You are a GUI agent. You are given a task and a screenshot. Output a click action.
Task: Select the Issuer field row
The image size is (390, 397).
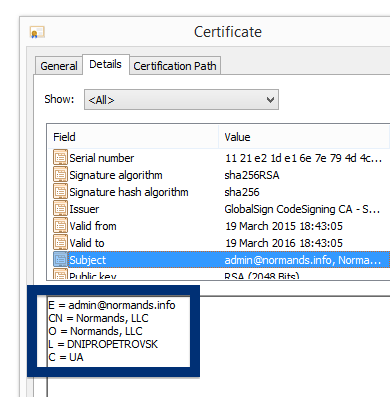click(219, 209)
